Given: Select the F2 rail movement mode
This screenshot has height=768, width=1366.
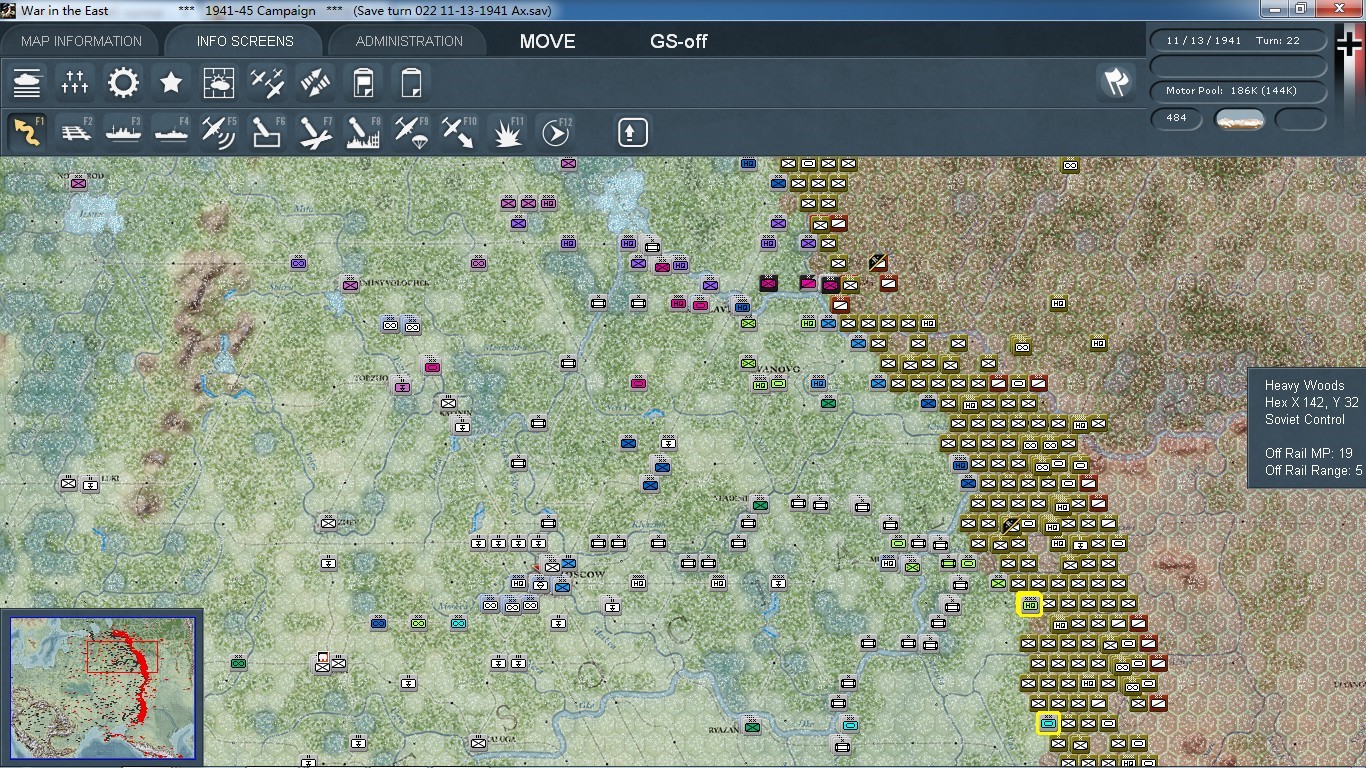Looking at the screenshot, I should [x=75, y=132].
